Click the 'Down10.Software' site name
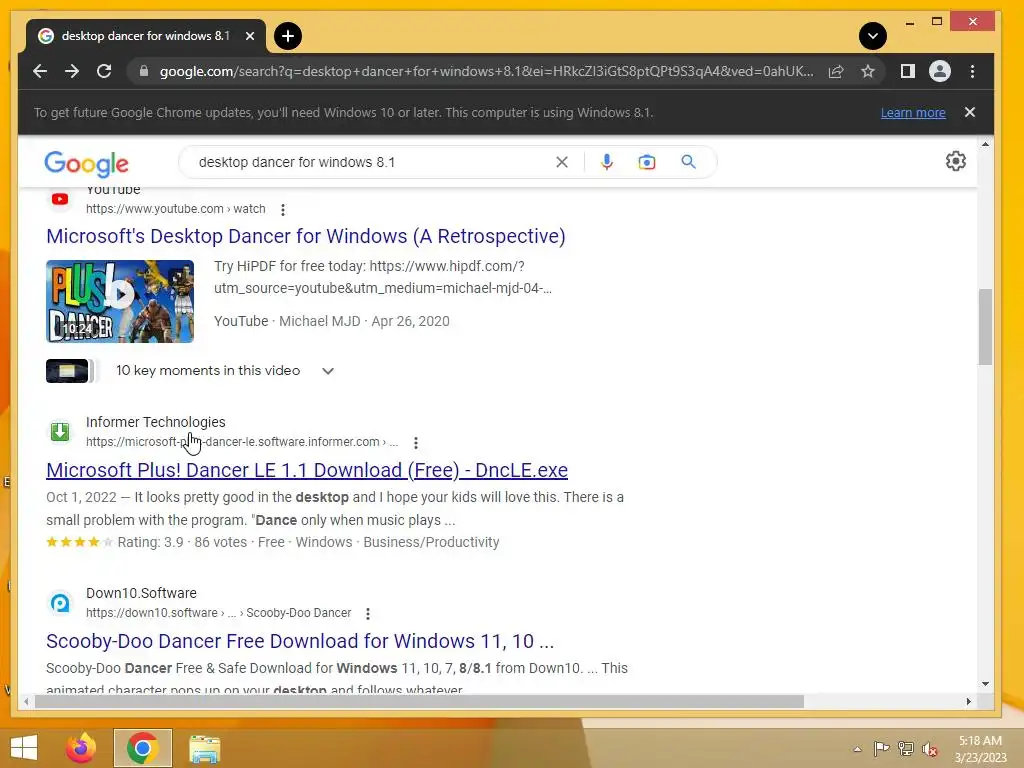This screenshot has width=1024, height=768. point(141,593)
